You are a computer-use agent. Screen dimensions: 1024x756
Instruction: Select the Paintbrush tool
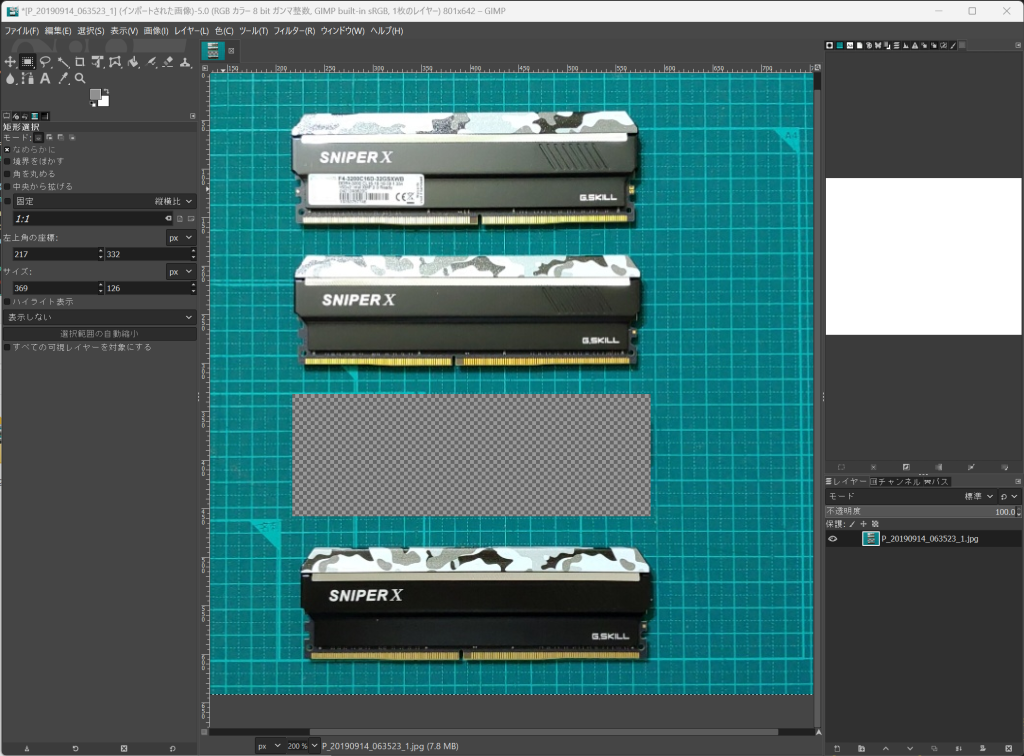(x=151, y=62)
